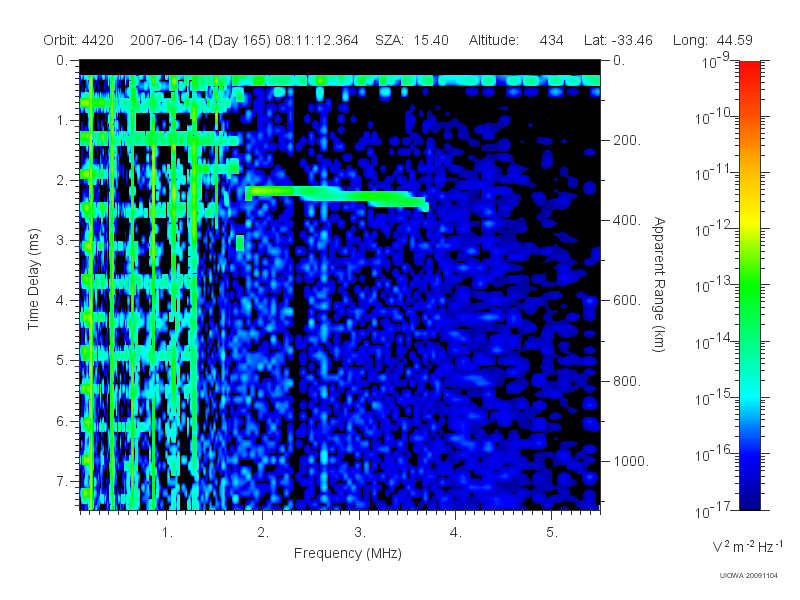This screenshot has height=600, width=800.
Task: Click the apparent range tick label '400.'
Action: [x=627, y=220]
